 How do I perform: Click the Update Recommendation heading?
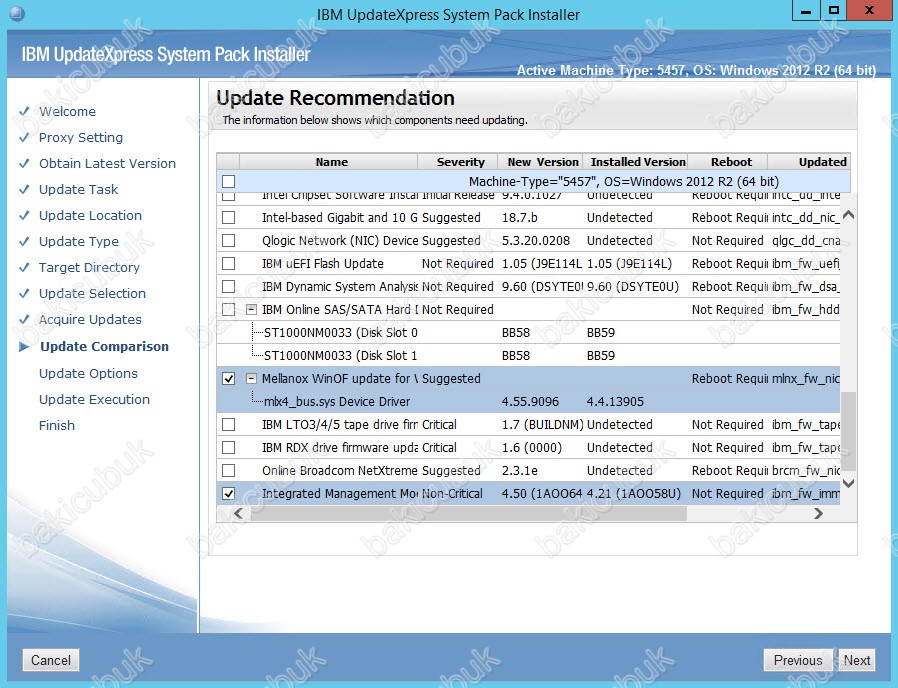[x=335, y=98]
